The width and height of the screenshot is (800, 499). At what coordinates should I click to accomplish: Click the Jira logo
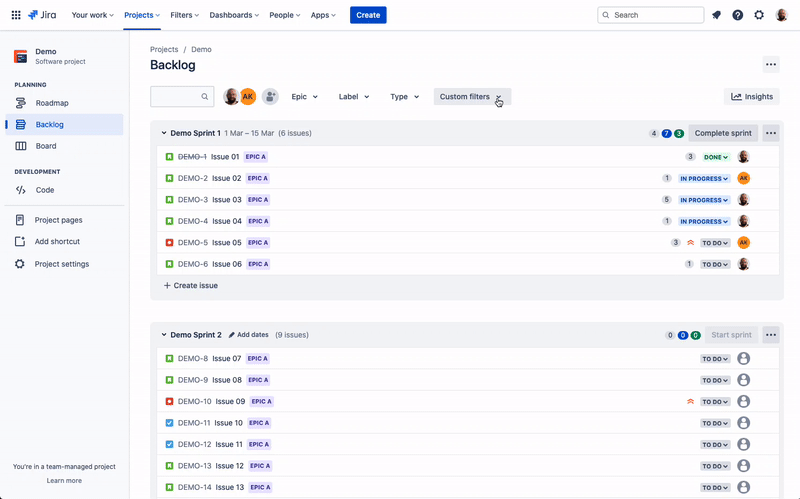point(42,15)
